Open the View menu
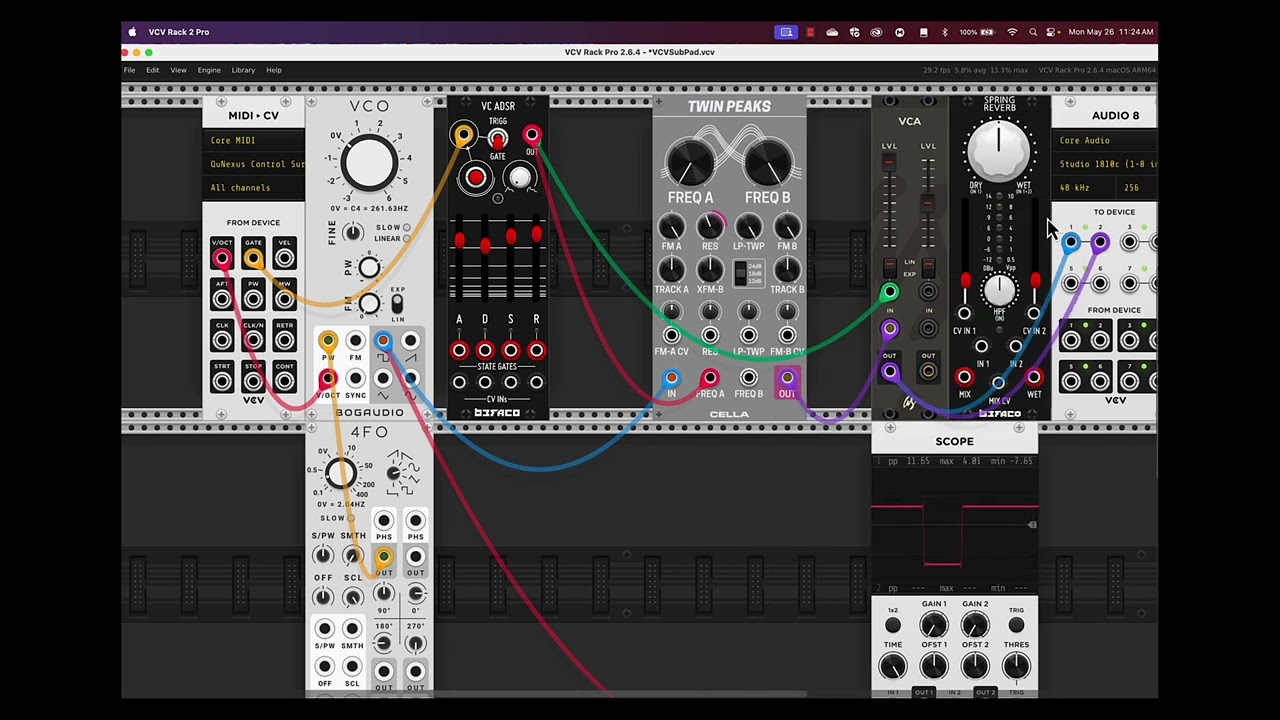The width and height of the screenshot is (1280, 720). (x=178, y=70)
